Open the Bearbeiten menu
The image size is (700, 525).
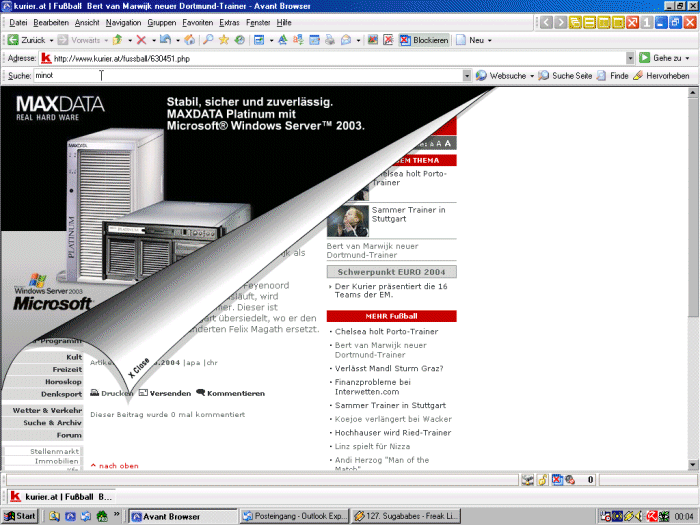click(x=51, y=22)
